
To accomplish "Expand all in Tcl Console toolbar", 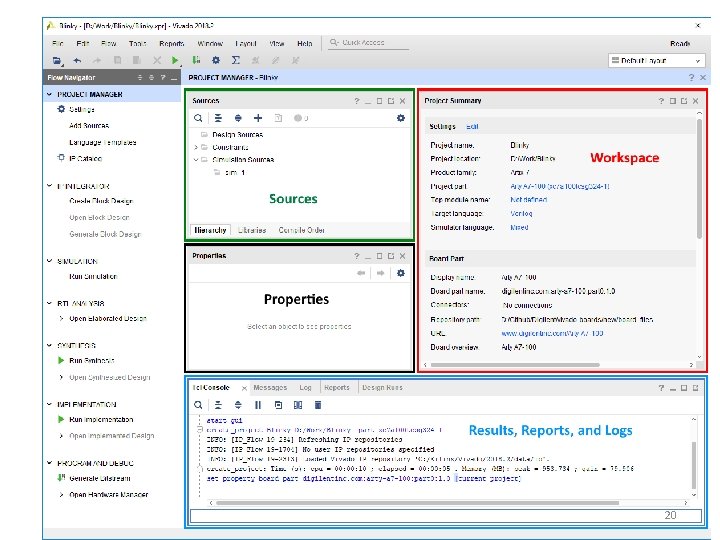I will (x=238, y=405).
